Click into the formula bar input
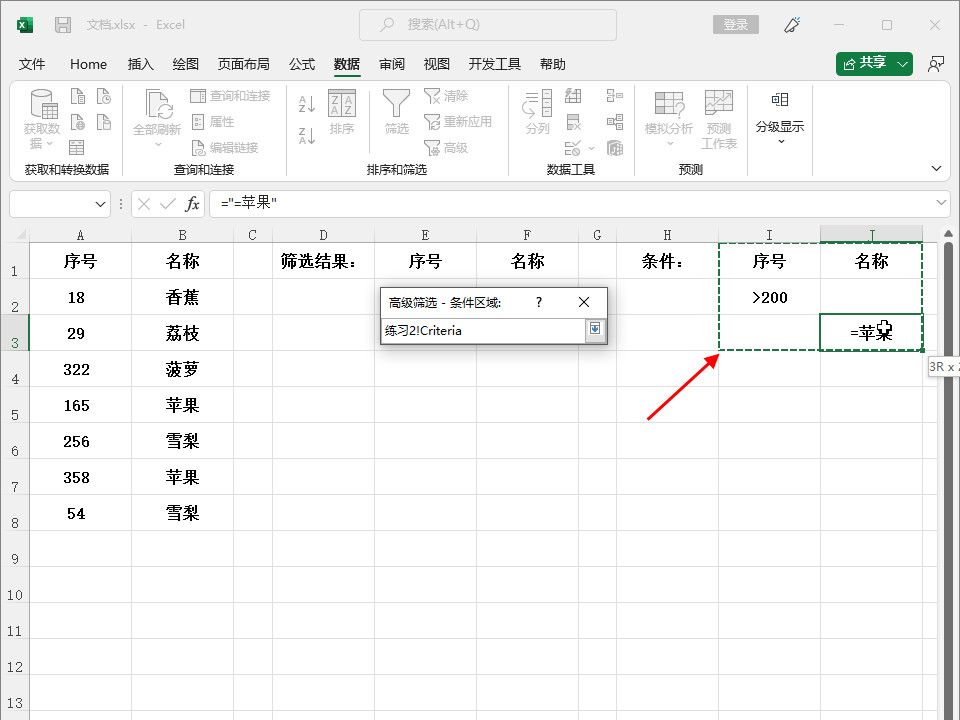Screen dimensions: 960x720 [572, 203]
